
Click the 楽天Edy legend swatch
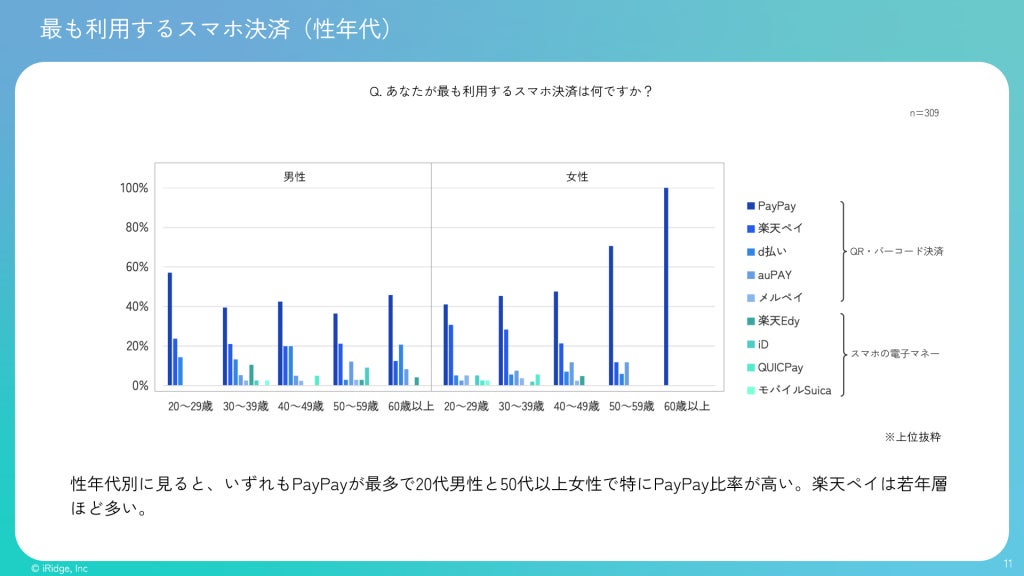[x=751, y=321]
